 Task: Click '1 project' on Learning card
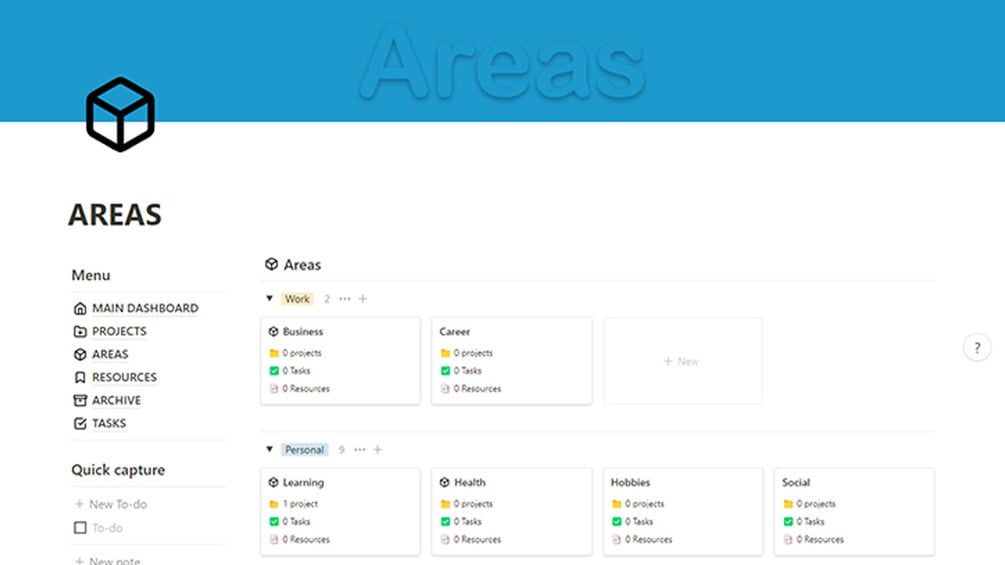point(301,504)
